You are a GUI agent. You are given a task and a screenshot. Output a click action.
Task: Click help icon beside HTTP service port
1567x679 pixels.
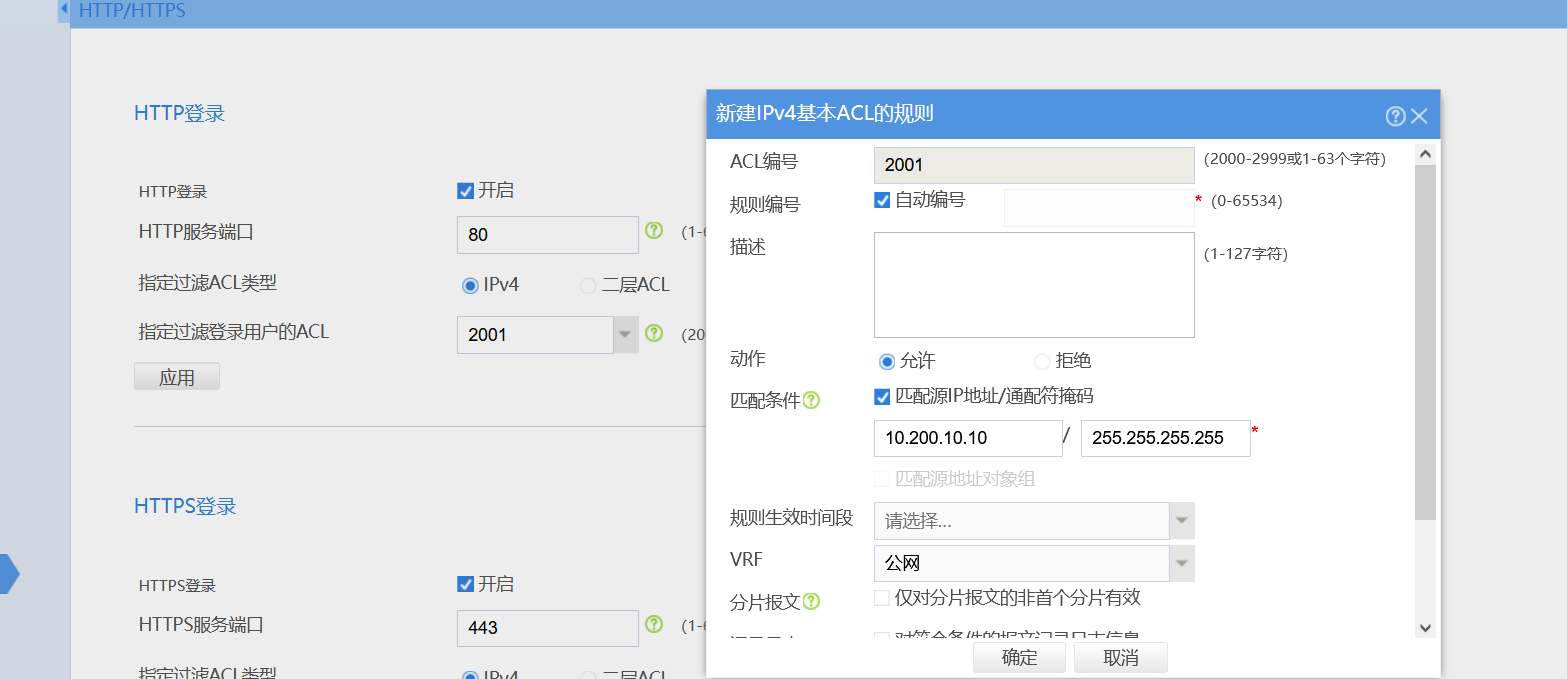(x=654, y=231)
